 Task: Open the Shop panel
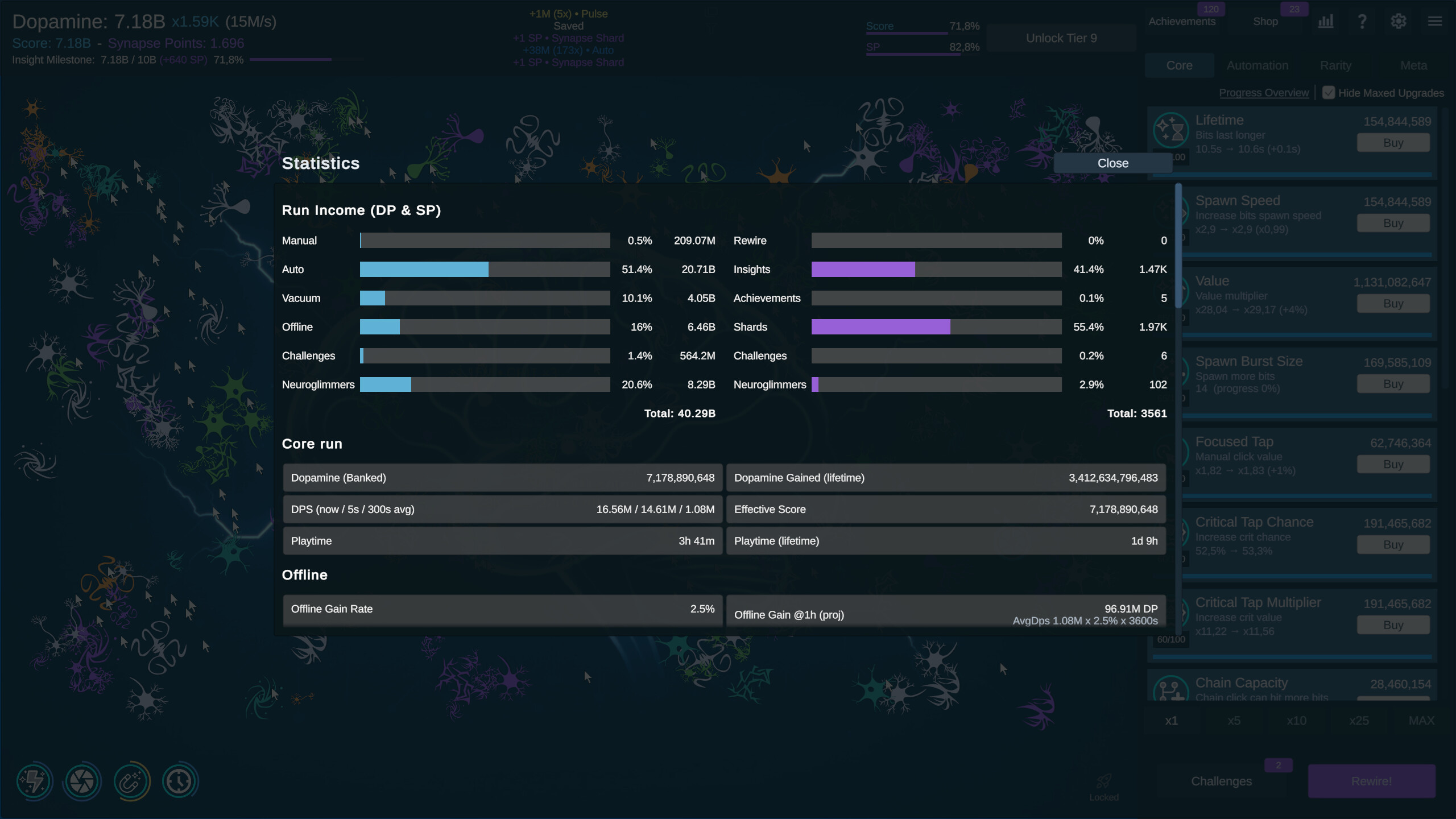1265,21
